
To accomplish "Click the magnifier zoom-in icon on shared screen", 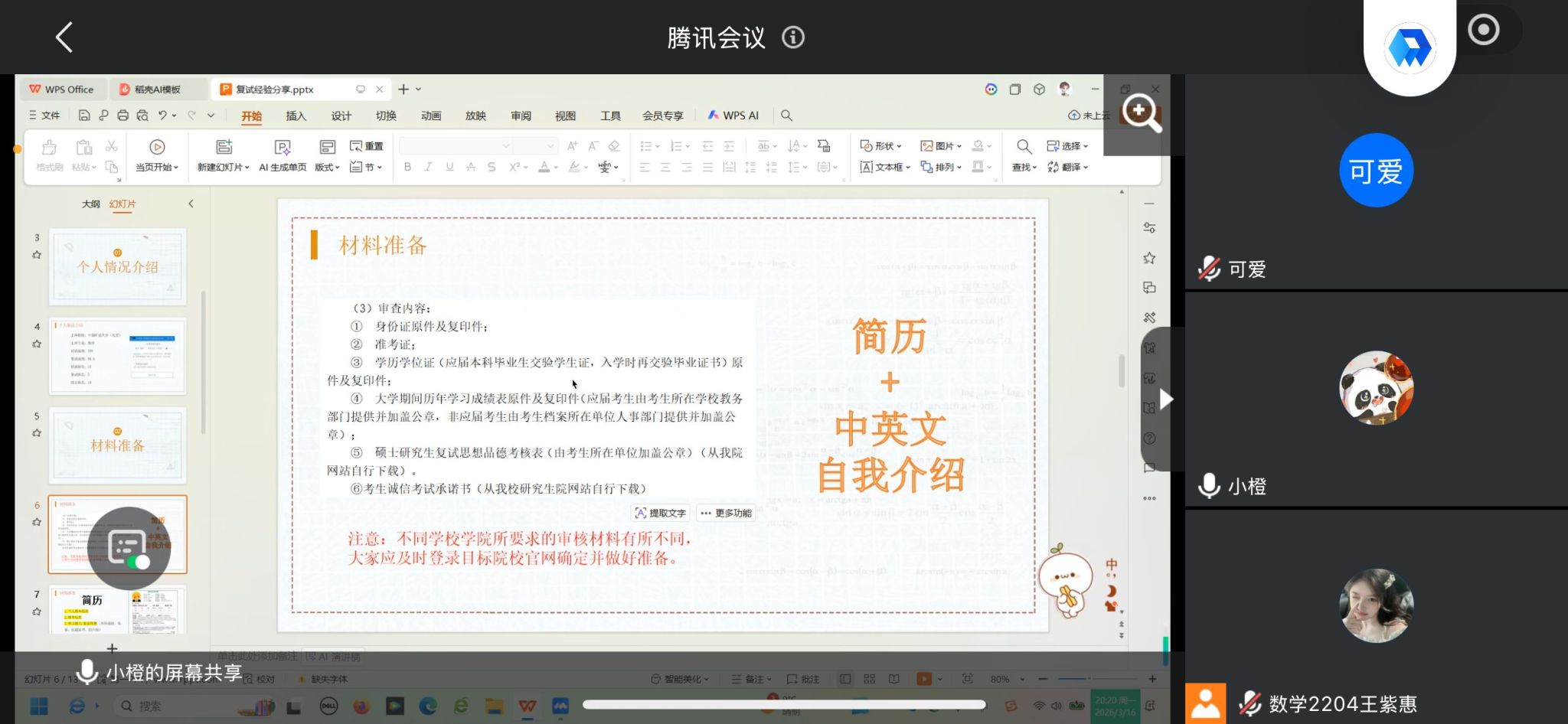I will 1141,113.
